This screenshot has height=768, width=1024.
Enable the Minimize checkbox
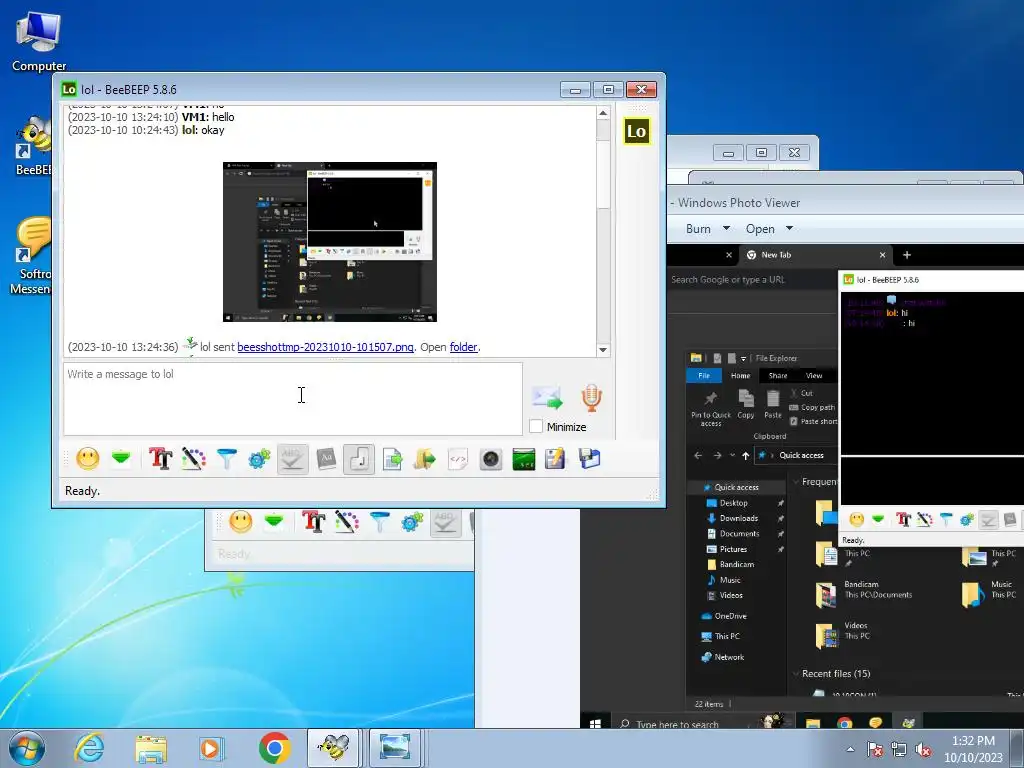[536, 426]
